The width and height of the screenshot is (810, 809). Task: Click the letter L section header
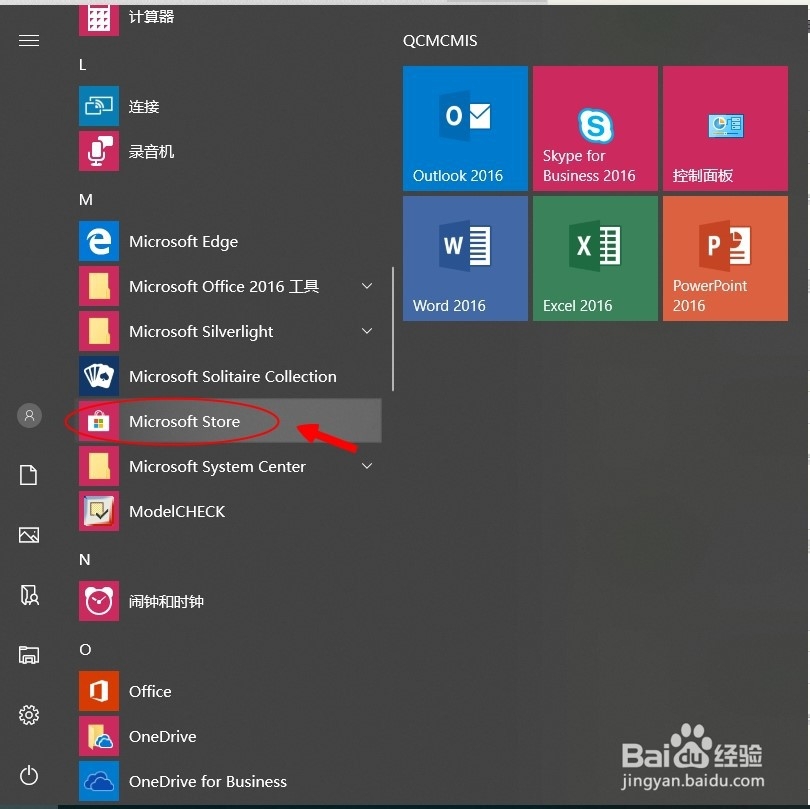tap(83, 65)
